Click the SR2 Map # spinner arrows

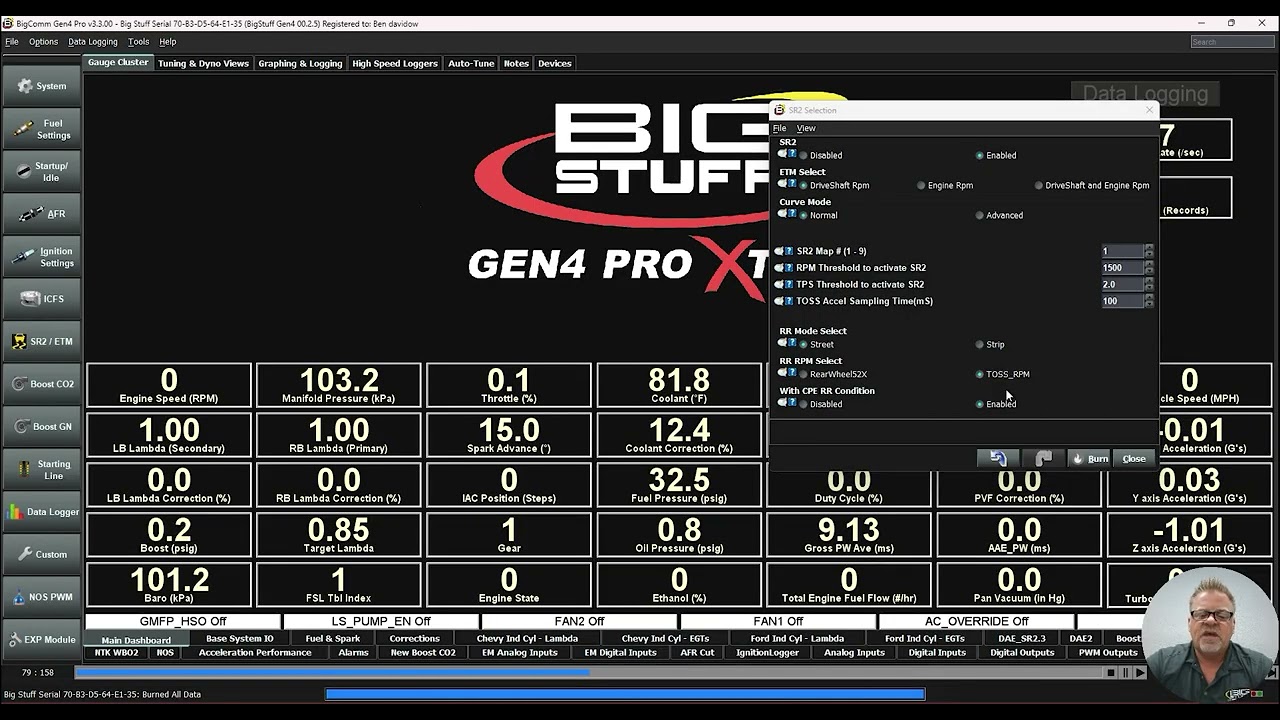coord(1149,251)
